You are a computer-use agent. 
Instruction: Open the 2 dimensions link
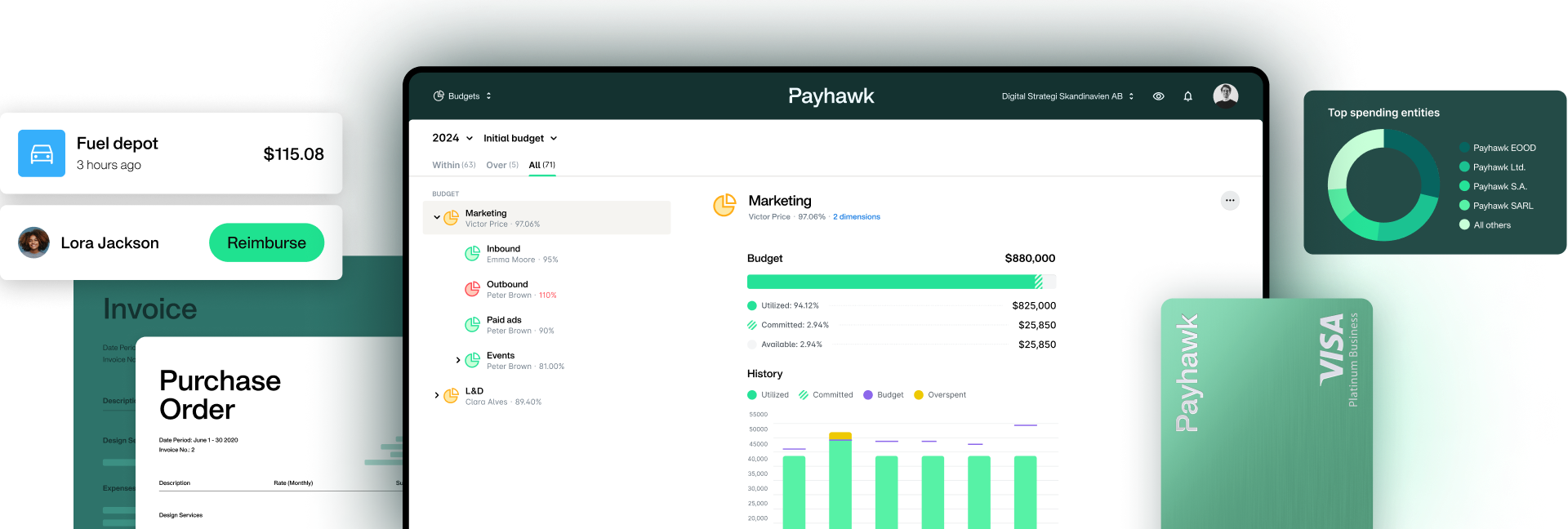[857, 217]
